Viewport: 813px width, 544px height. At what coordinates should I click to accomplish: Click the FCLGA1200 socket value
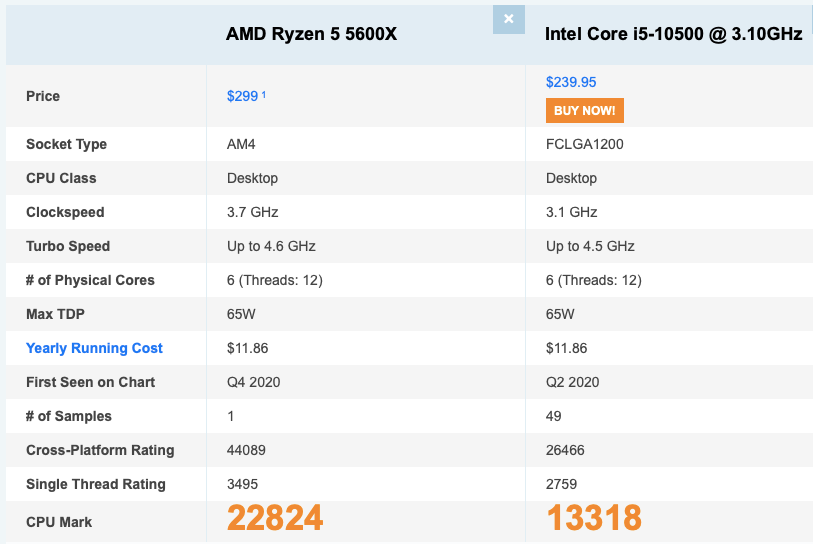585,144
